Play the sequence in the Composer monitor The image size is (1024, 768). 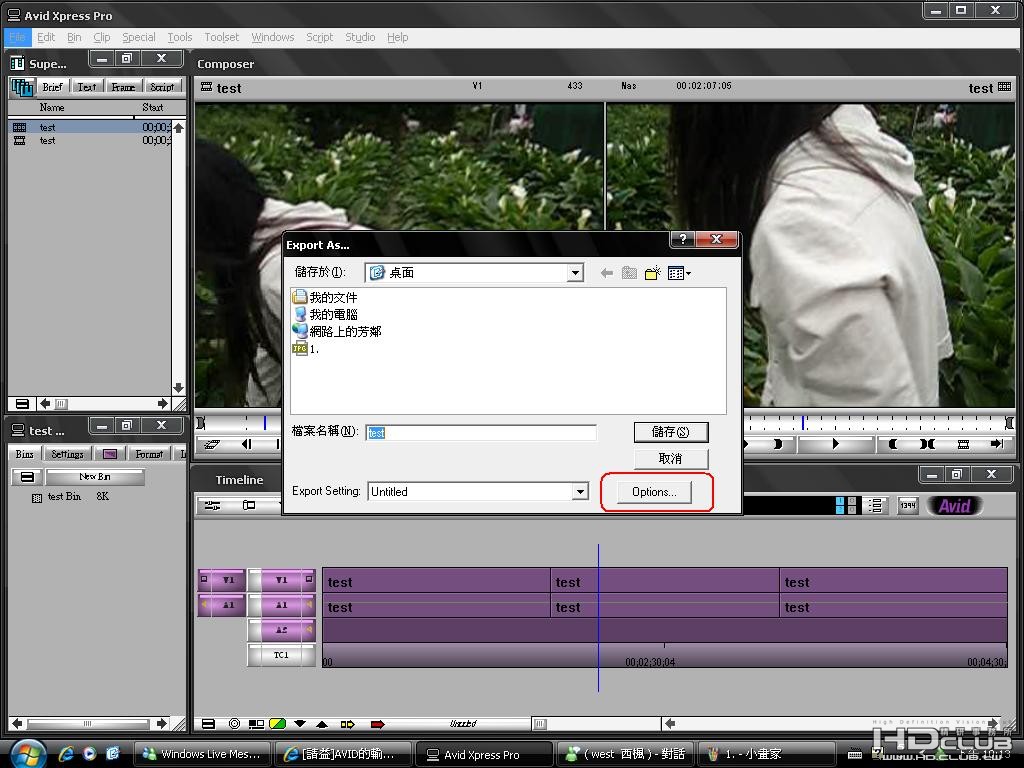pyautogui.click(x=835, y=444)
